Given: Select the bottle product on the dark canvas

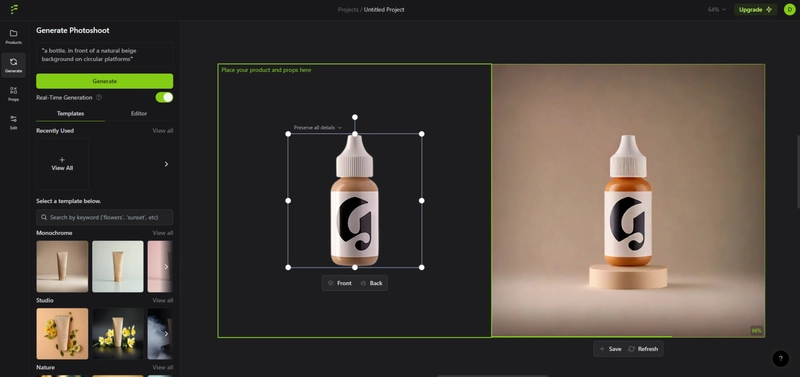Looking at the screenshot, I should [x=355, y=200].
